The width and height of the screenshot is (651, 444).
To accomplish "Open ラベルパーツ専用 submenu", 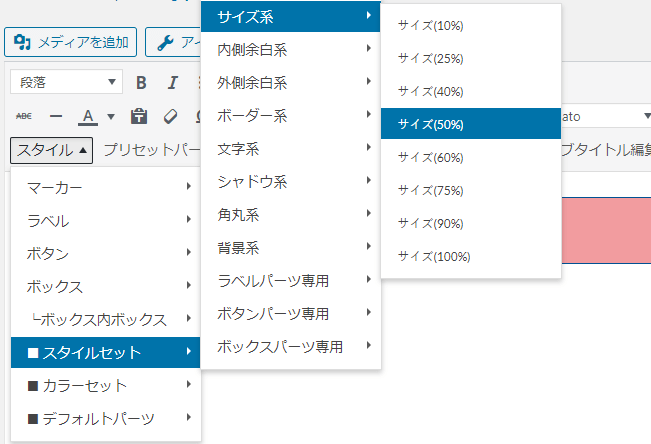I will pos(291,281).
